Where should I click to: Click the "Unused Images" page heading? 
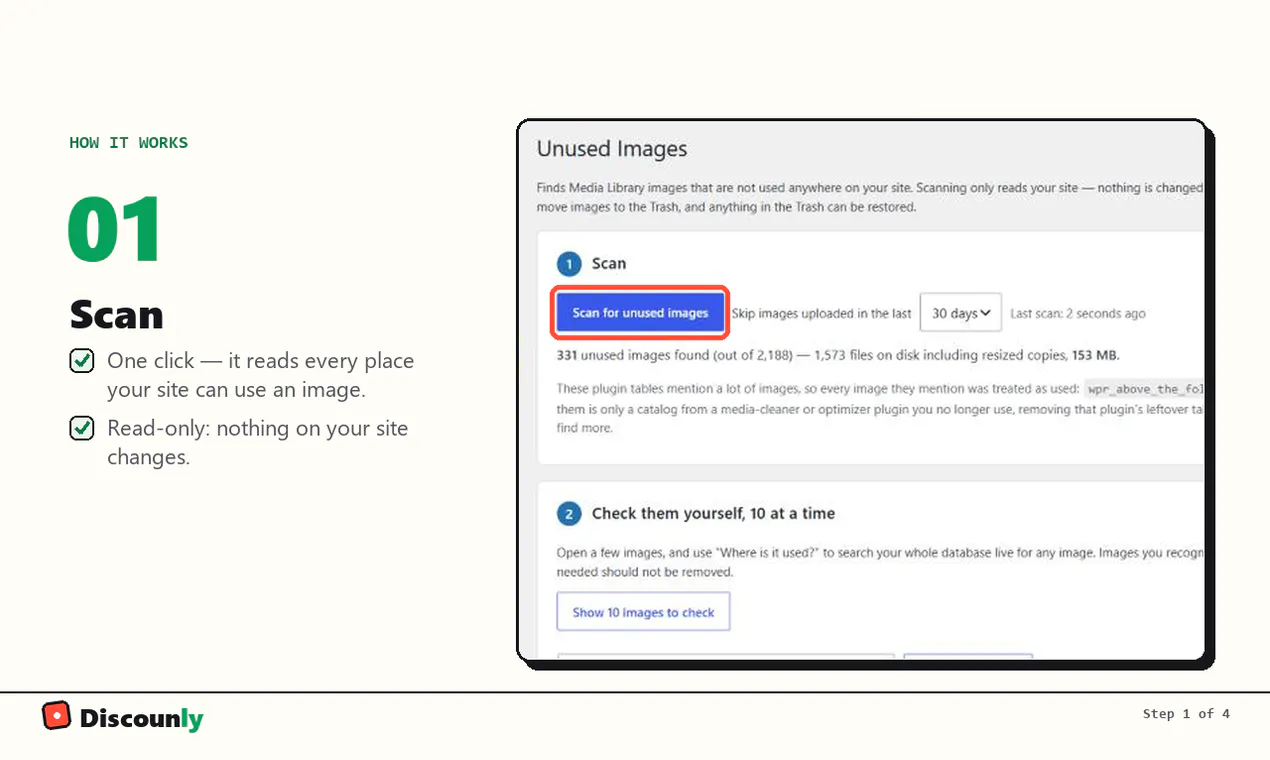tap(612, 149)
